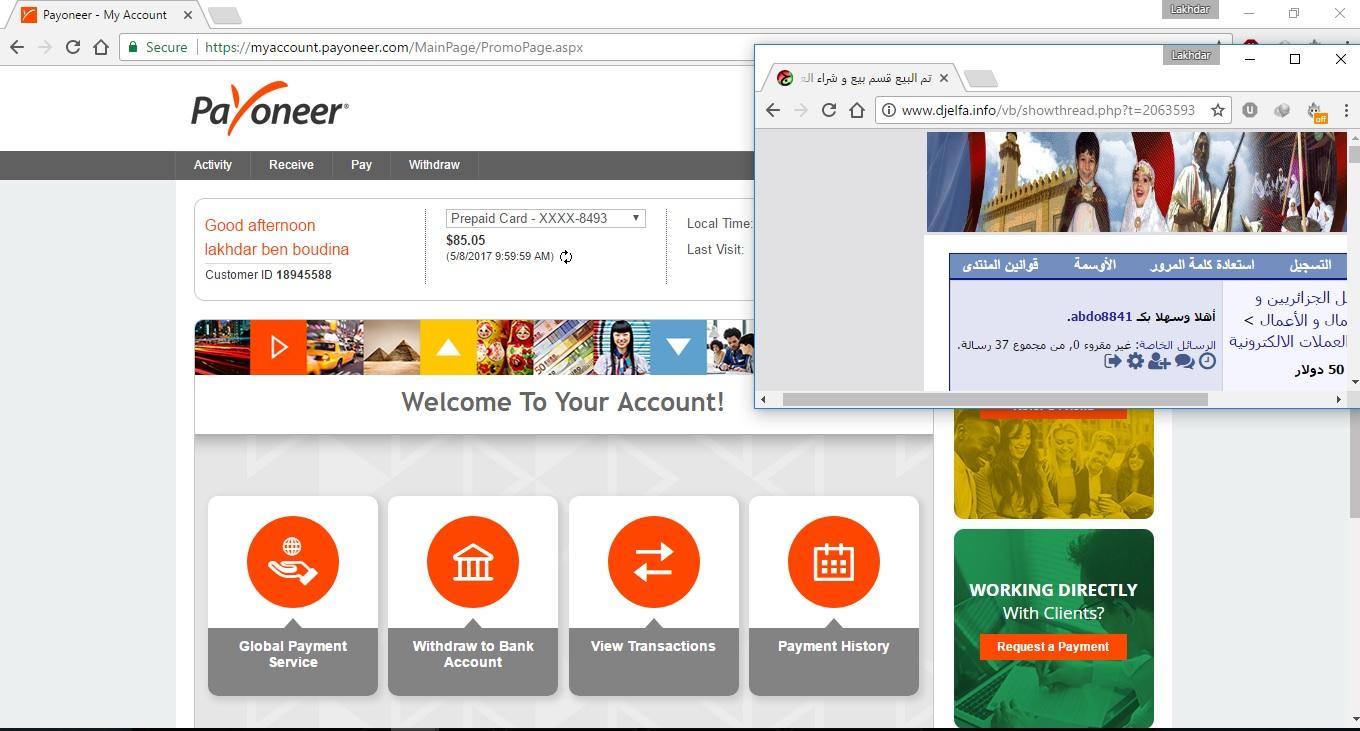Click the Customer ID 18945588 text
1360x731 pixels.
coord(268,274)
